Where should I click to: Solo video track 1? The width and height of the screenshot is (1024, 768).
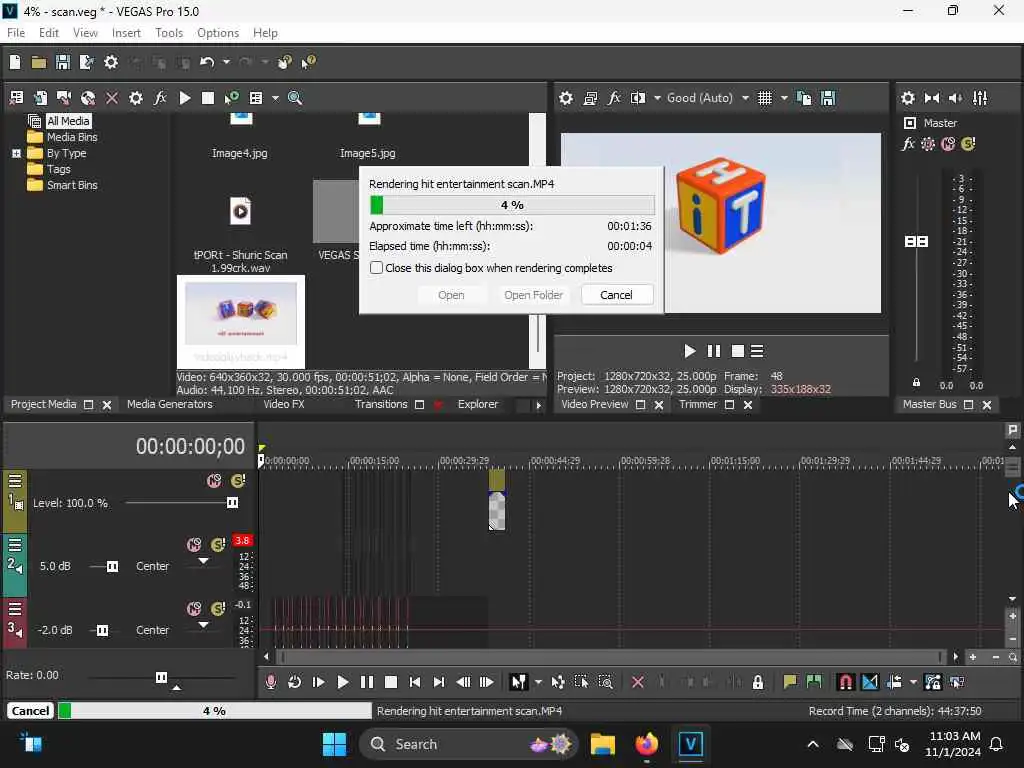(x=238, y=481)
